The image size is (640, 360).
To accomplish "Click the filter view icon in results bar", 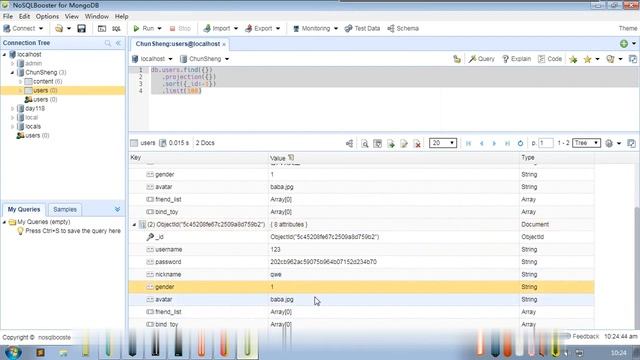I will (378, 143).
